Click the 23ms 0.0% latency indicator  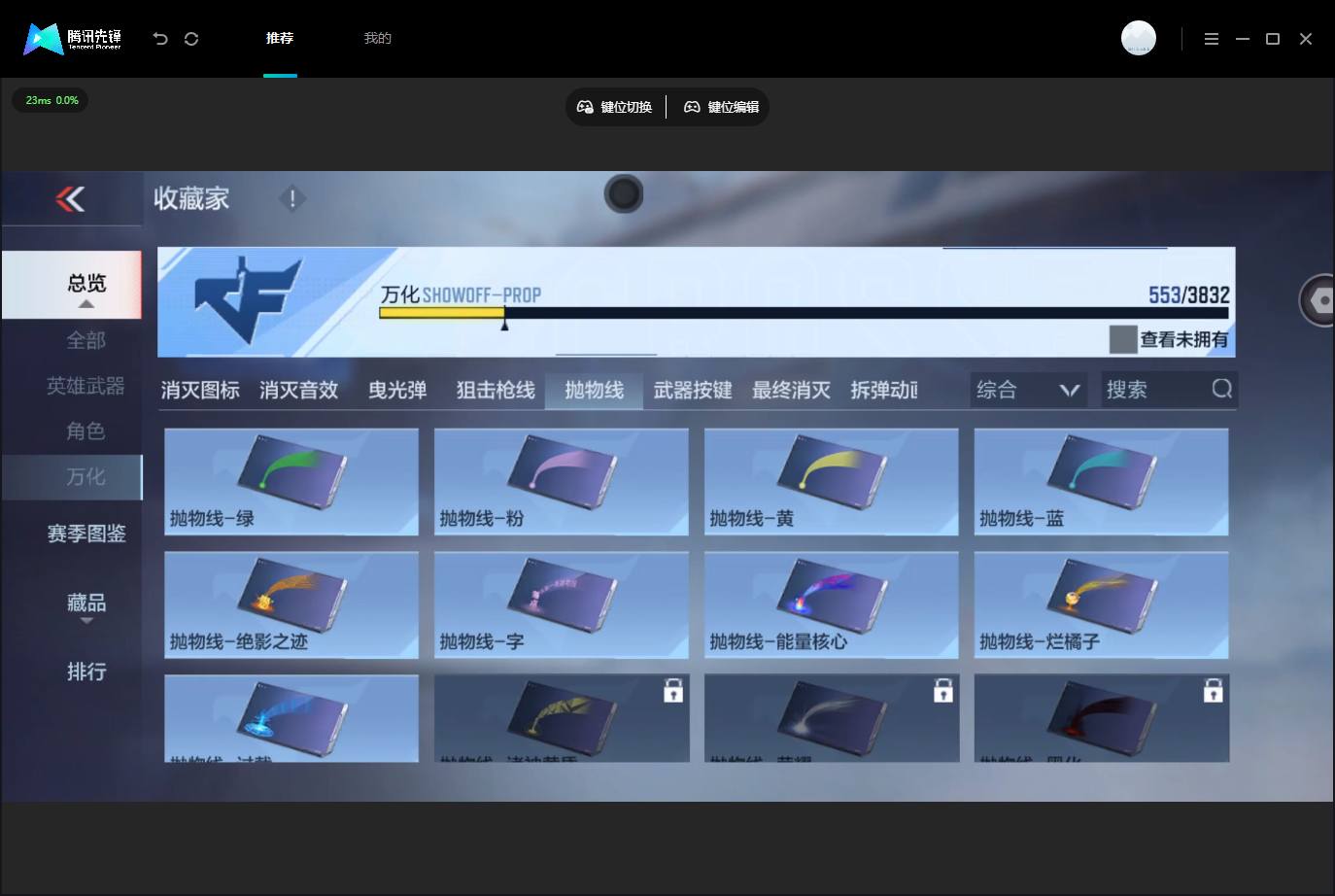[x=51, y=100]
